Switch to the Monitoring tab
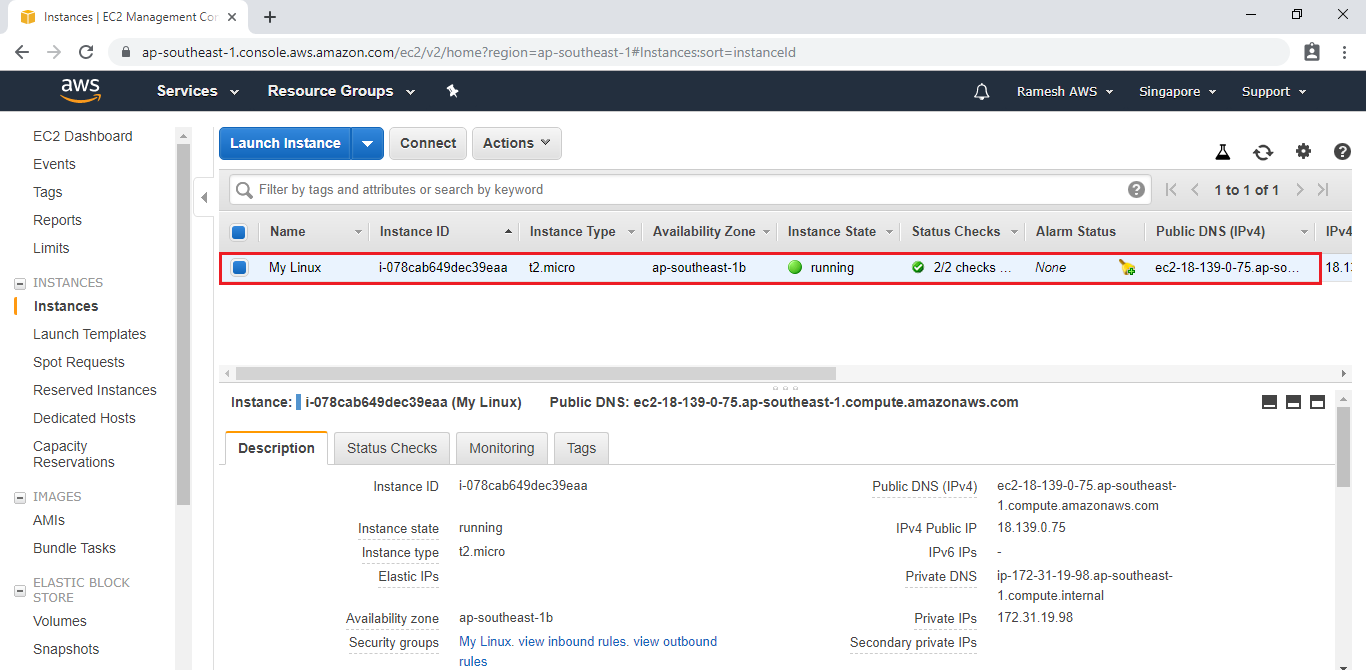The image size is (1366, 670). [502, 448]
